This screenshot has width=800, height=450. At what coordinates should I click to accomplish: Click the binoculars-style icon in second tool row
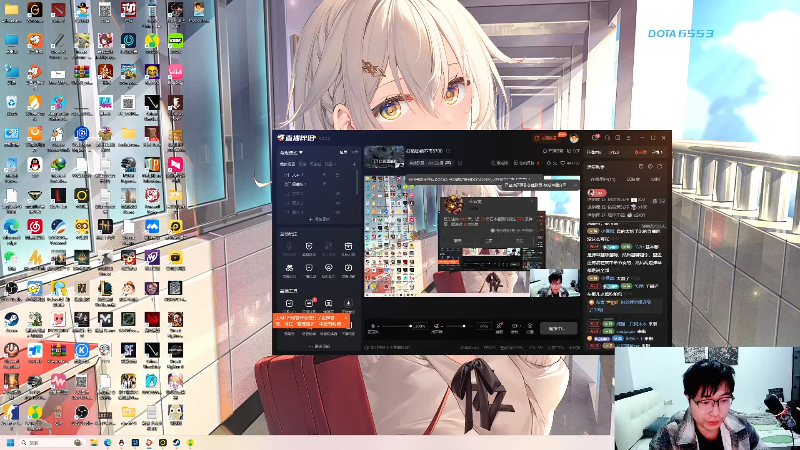pyautogui.click(x=289, y=270)
